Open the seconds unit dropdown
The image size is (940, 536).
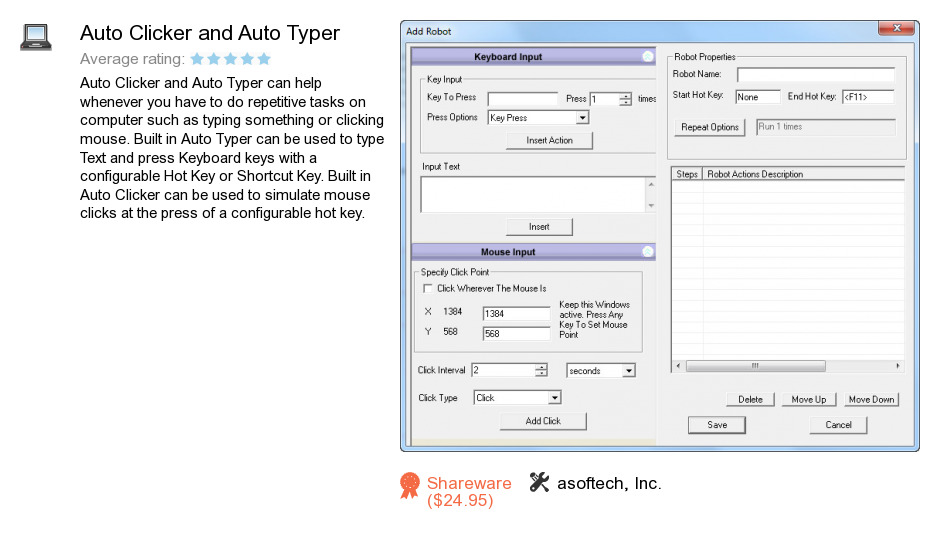coord(628,371)
